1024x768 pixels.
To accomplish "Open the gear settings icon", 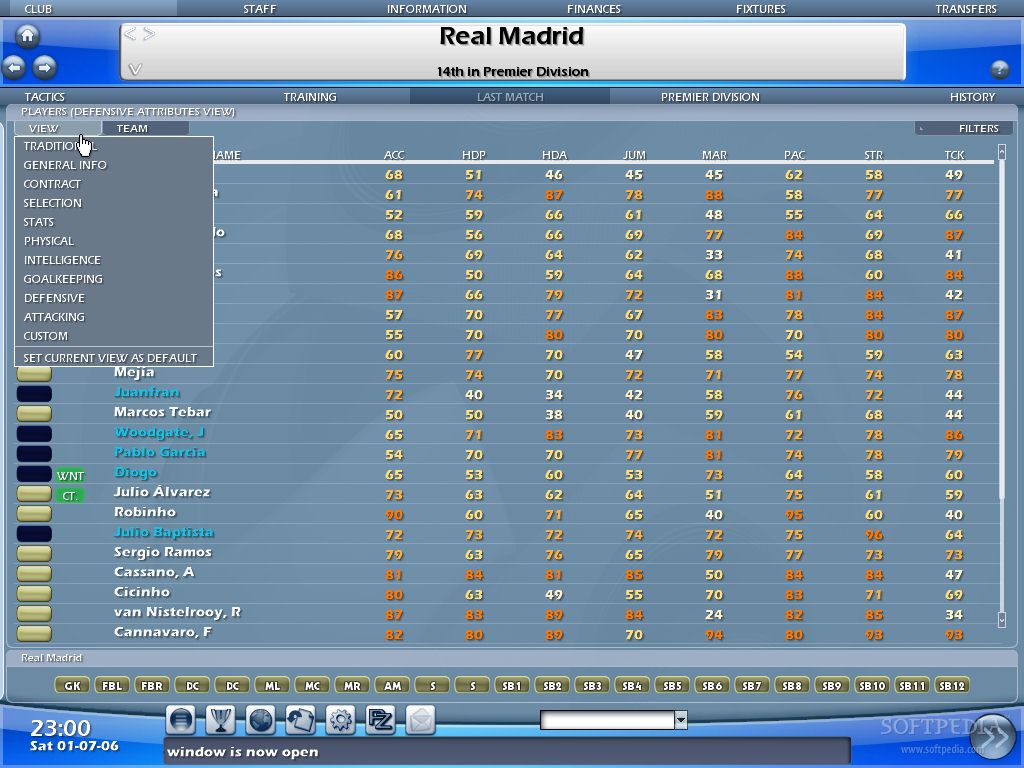I will coord(340,720).
